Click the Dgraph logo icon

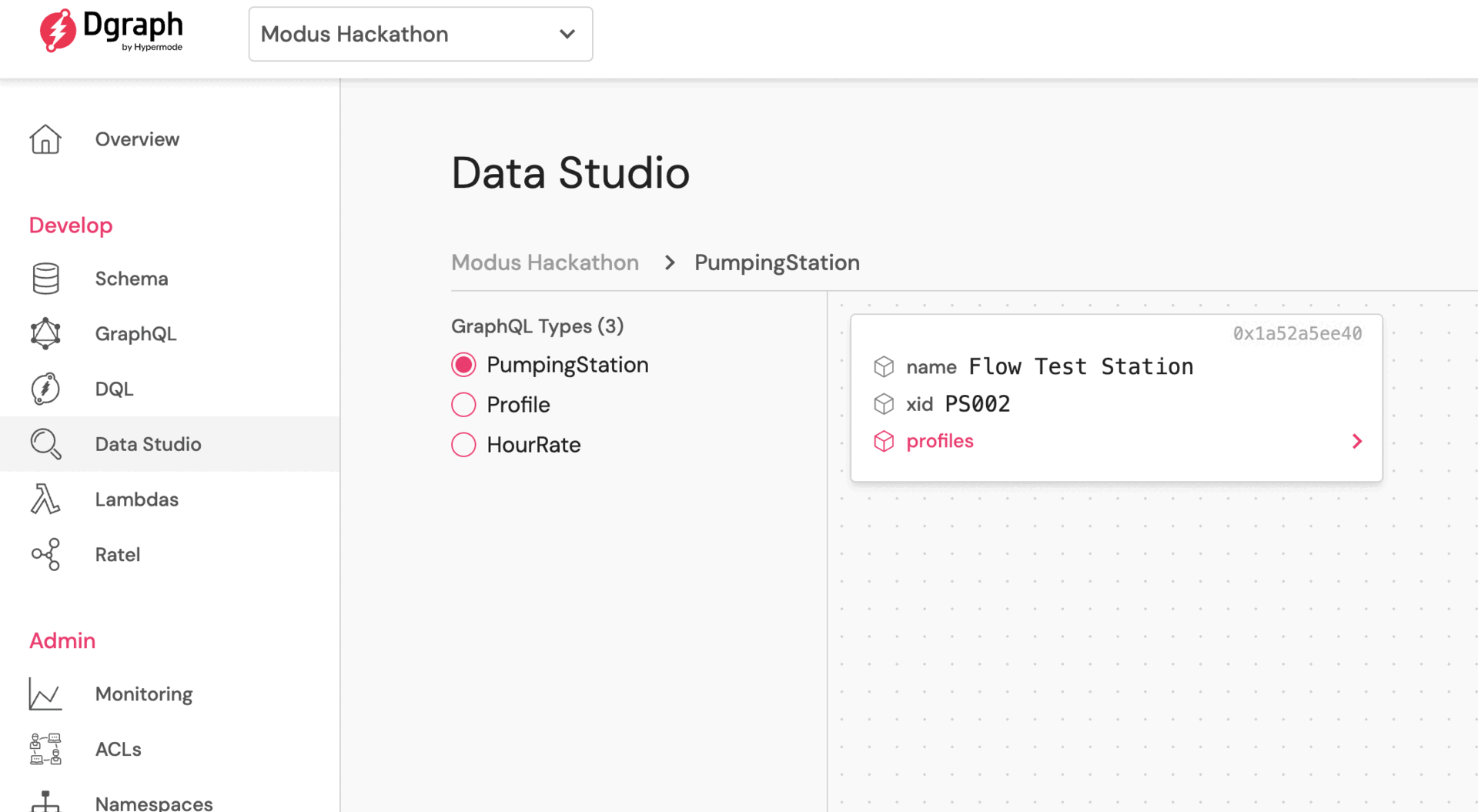(59, 31)
